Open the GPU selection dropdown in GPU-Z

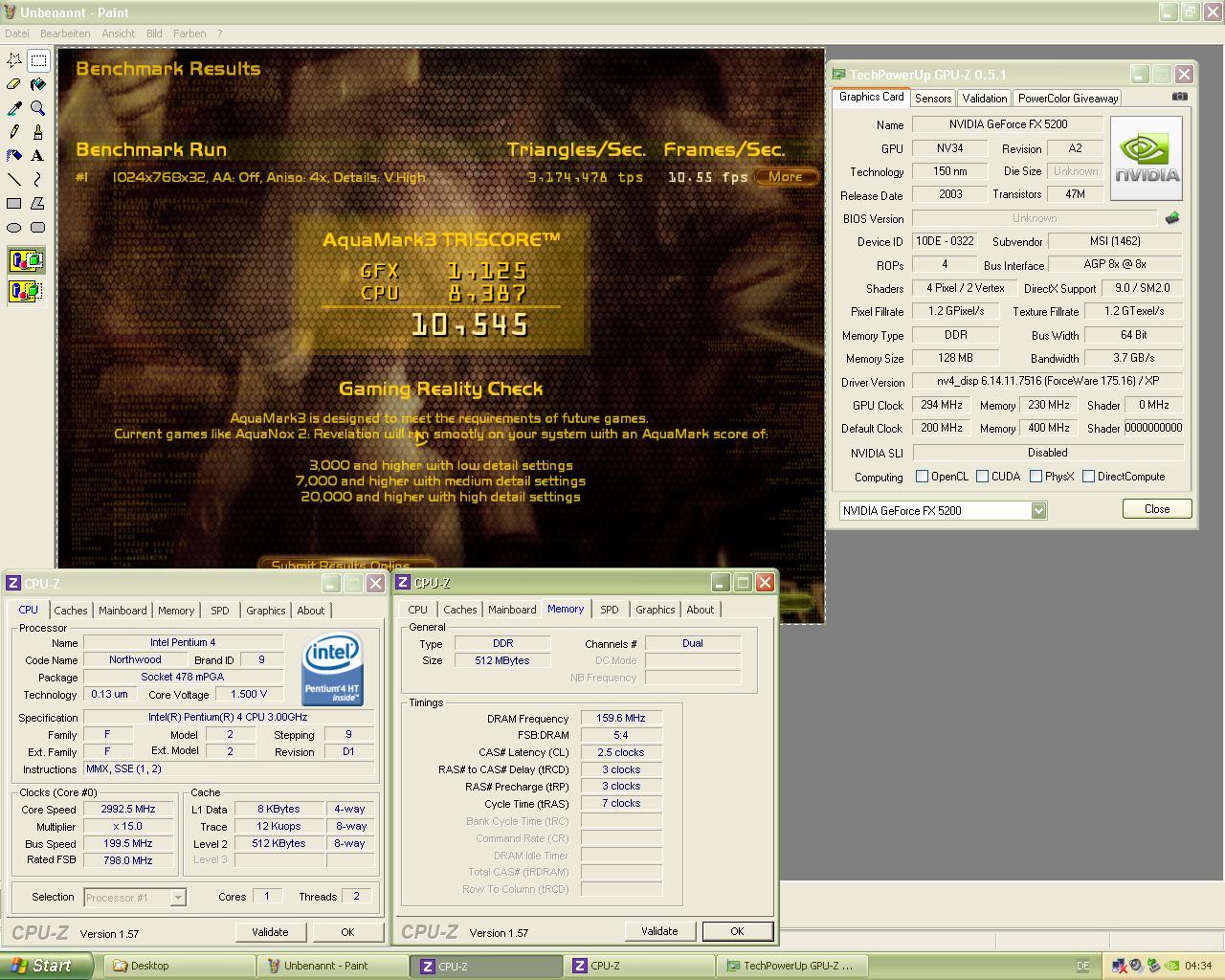[x=1038, y=511]
